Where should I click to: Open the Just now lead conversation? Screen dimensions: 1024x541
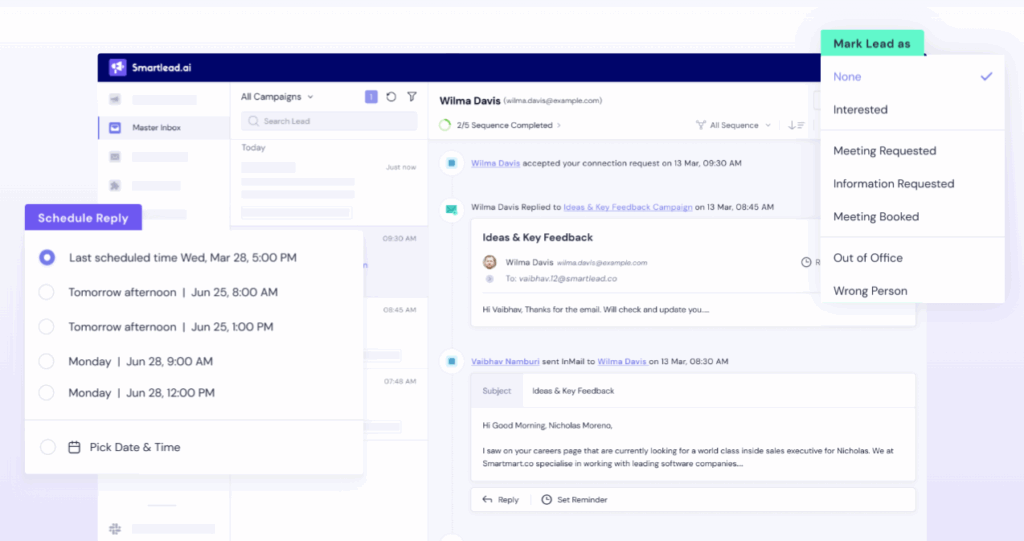point(329,190)
